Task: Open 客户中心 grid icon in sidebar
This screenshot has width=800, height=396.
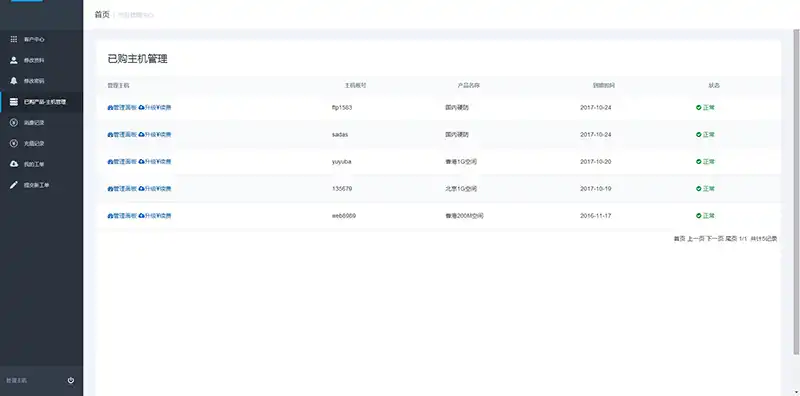Action: 14,39
